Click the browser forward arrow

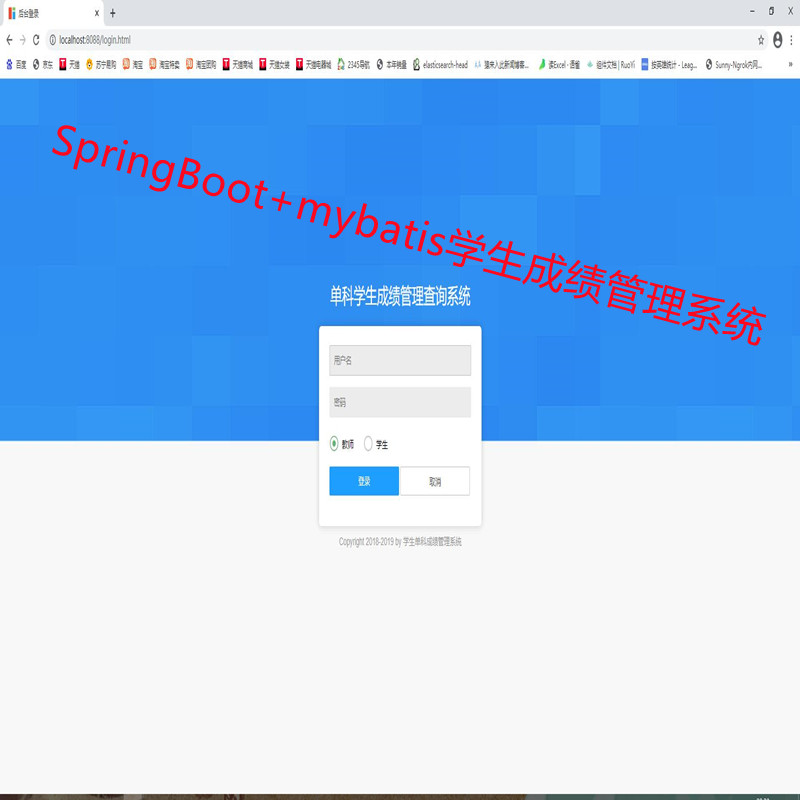(22, 40)
